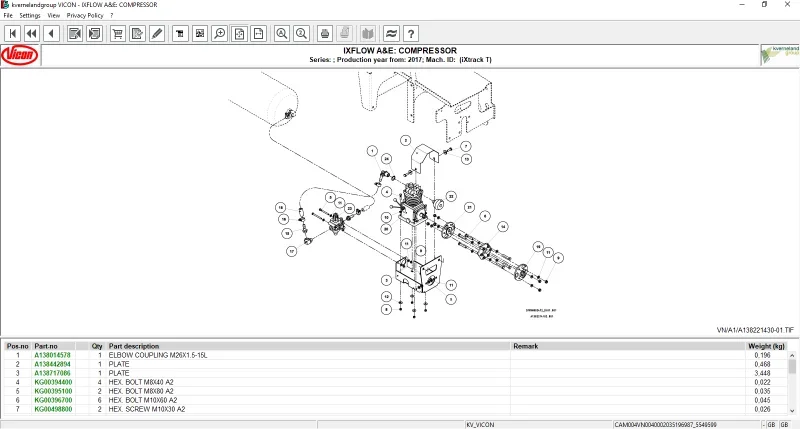Select ELBOW COUPLING M26X1.5-15L description
This screenshot has width=800, height=429.
pyautogui.click(x=158, y=355)
